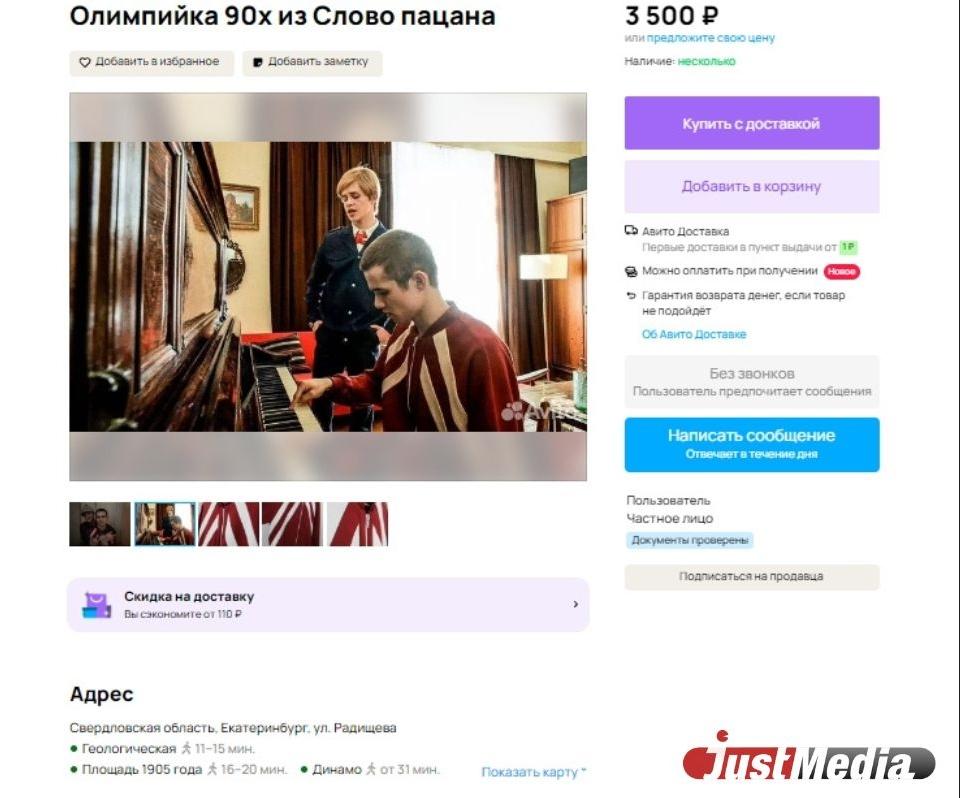Click the Авито Доставка truck icon
The image size is (960, 798).
point(631,231)
